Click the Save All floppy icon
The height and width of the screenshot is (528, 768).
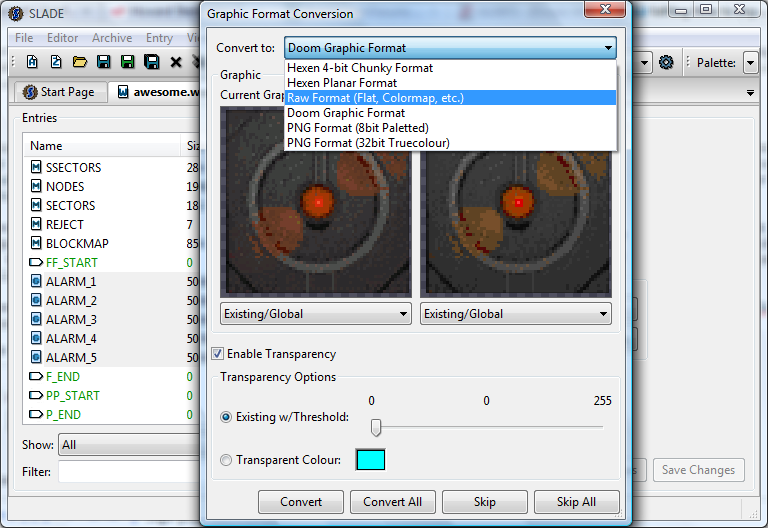152,62
